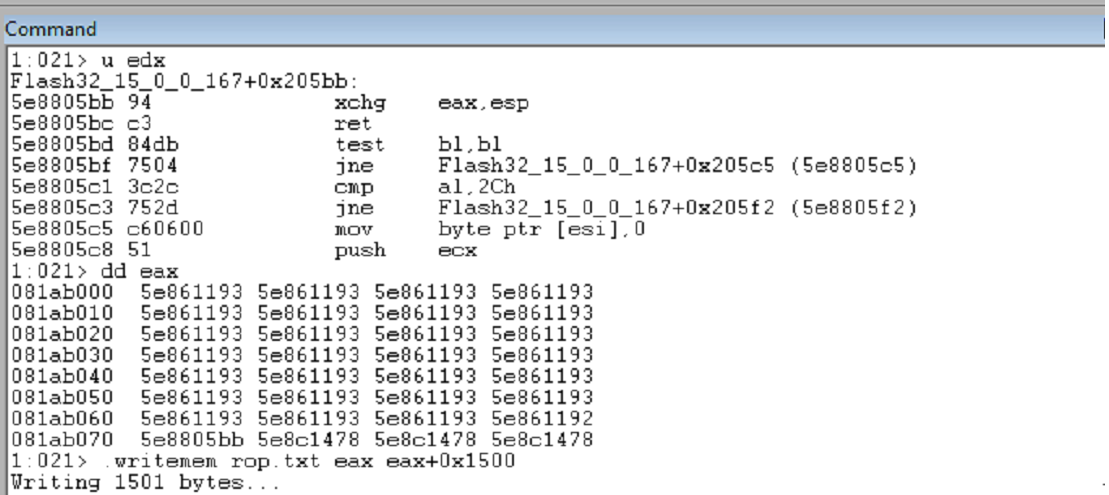Click memory address 081ab070
1109x495 pixels.
tap(62, 440)
